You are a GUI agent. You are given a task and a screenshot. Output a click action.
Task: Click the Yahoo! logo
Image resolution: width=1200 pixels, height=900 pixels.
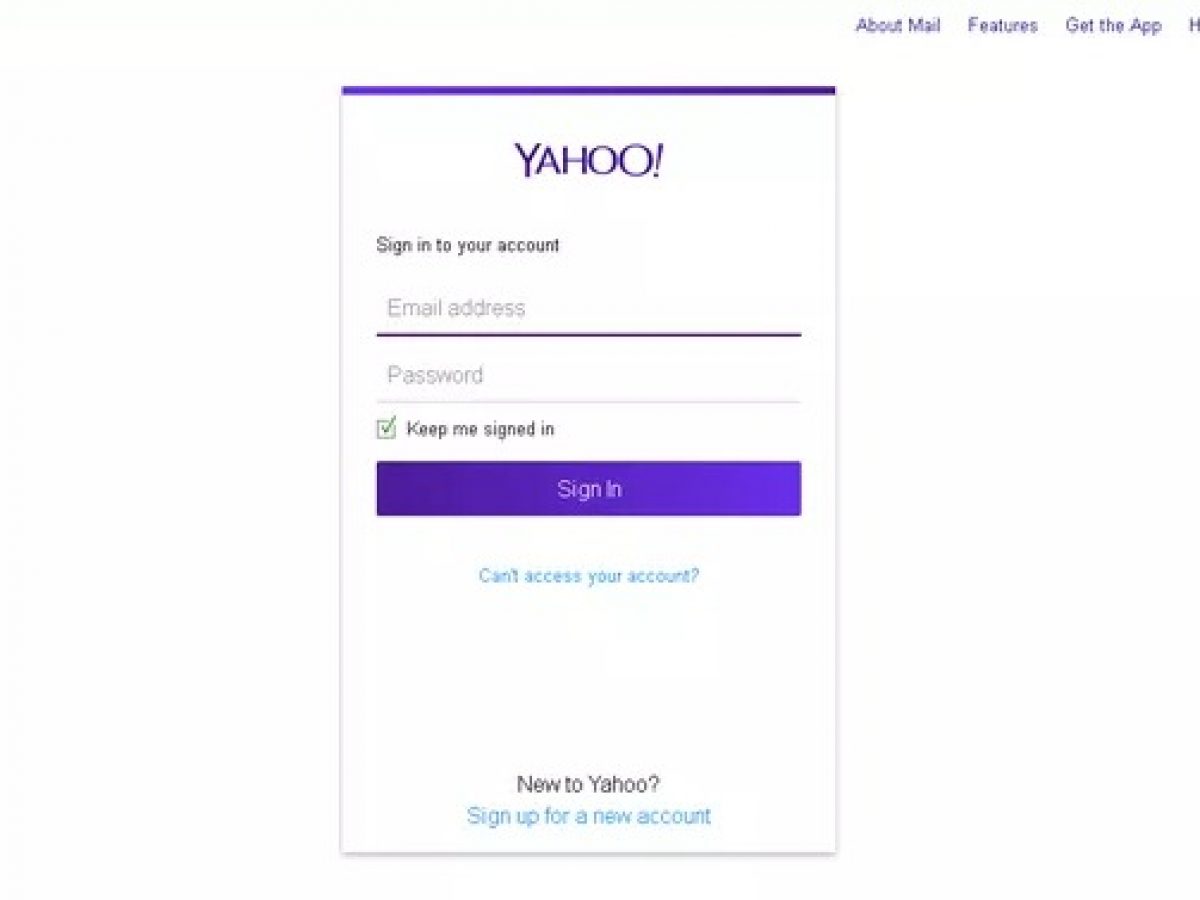pyautogui.click(x=588, y=160)
